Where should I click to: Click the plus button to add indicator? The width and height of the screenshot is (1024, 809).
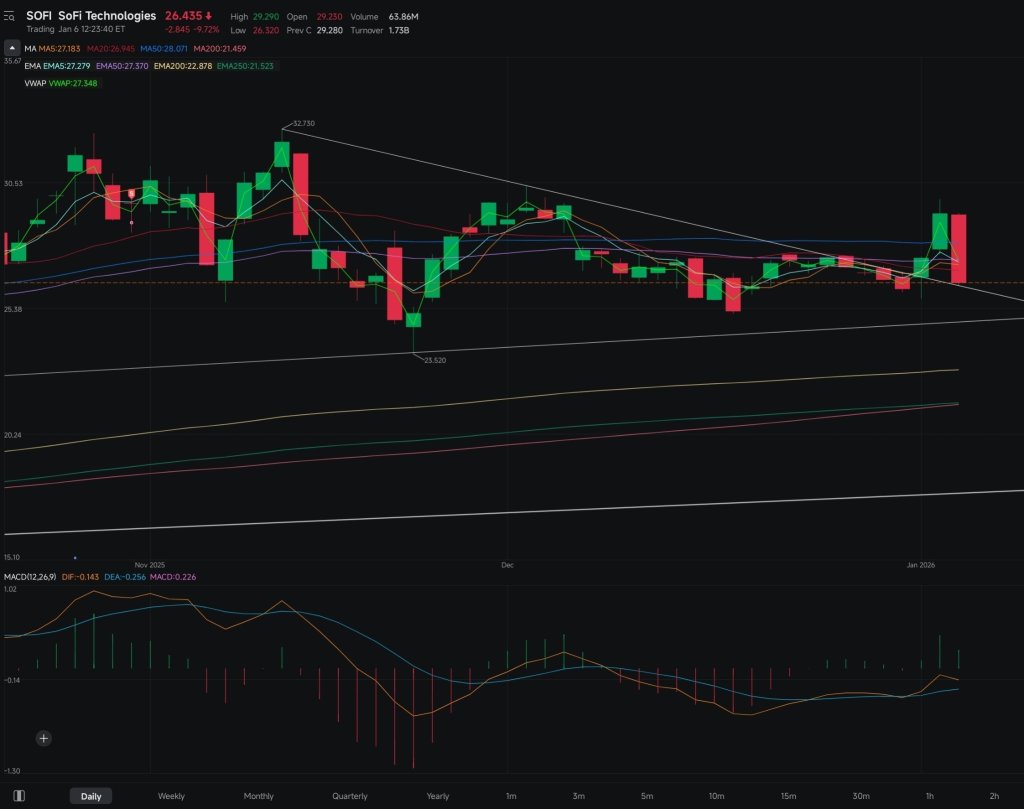[x=44, y=738]
